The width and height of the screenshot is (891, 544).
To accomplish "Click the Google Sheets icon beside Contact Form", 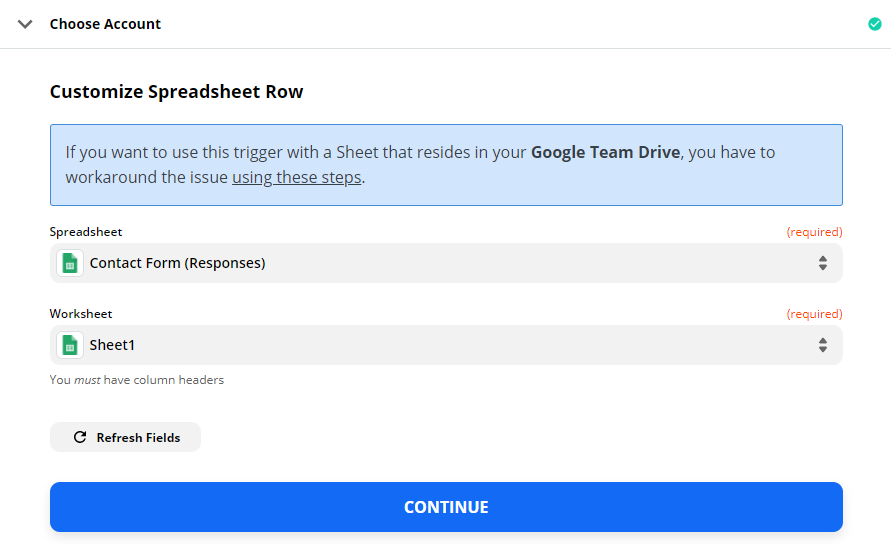I will pos(70,263).
